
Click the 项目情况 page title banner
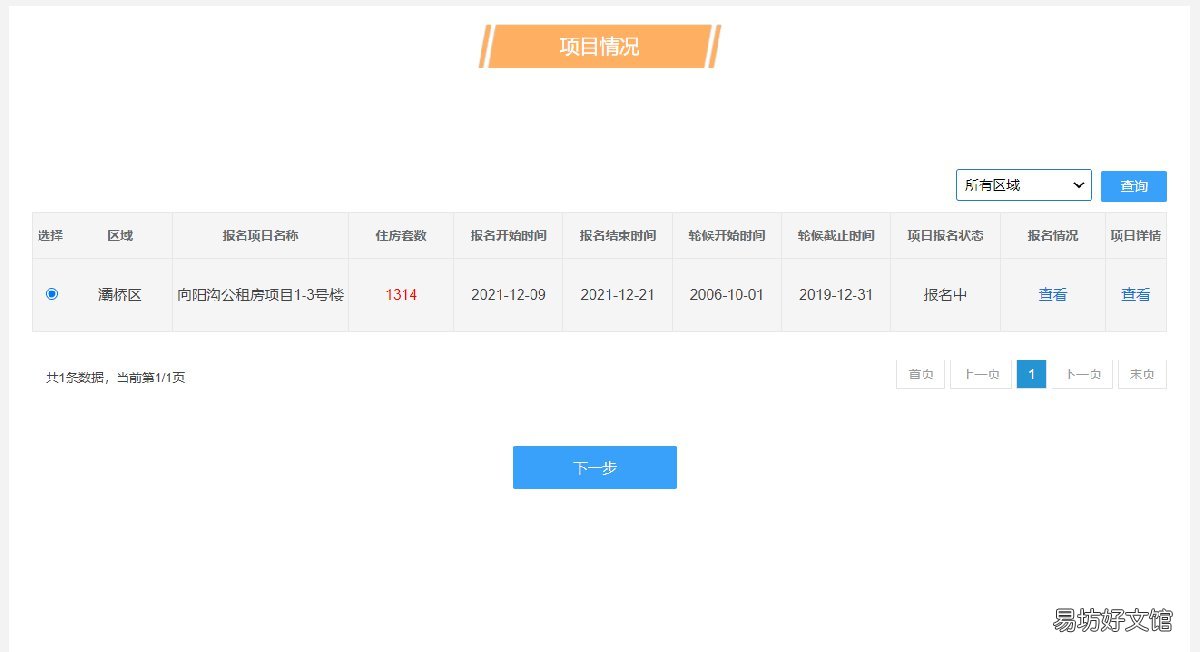click(600, 46)
